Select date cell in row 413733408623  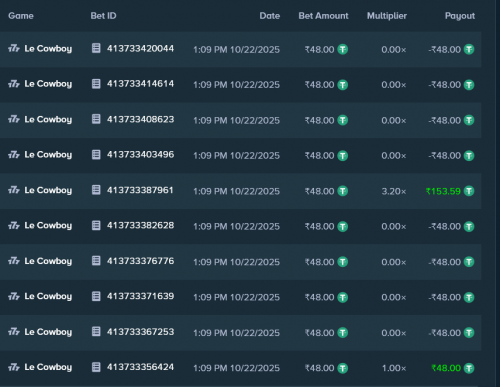tap(236, 120)
